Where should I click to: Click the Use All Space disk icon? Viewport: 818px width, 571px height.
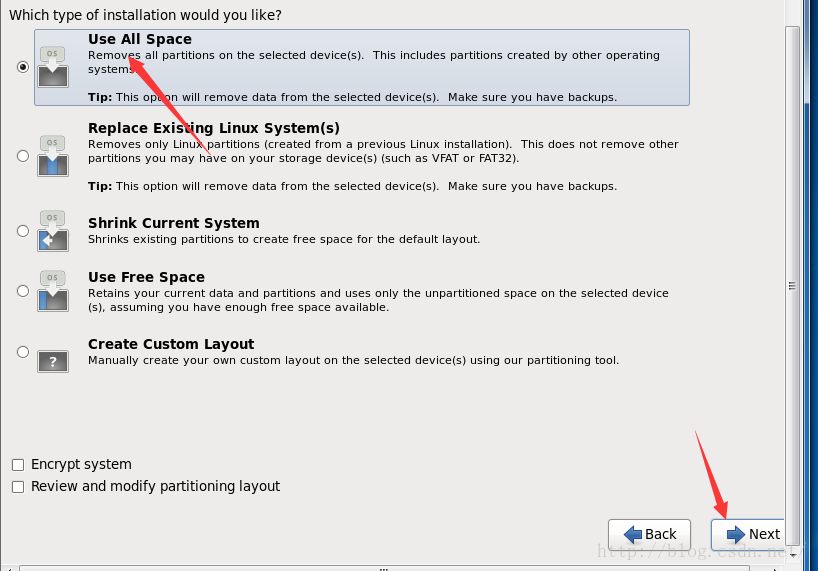click(53, 67)
